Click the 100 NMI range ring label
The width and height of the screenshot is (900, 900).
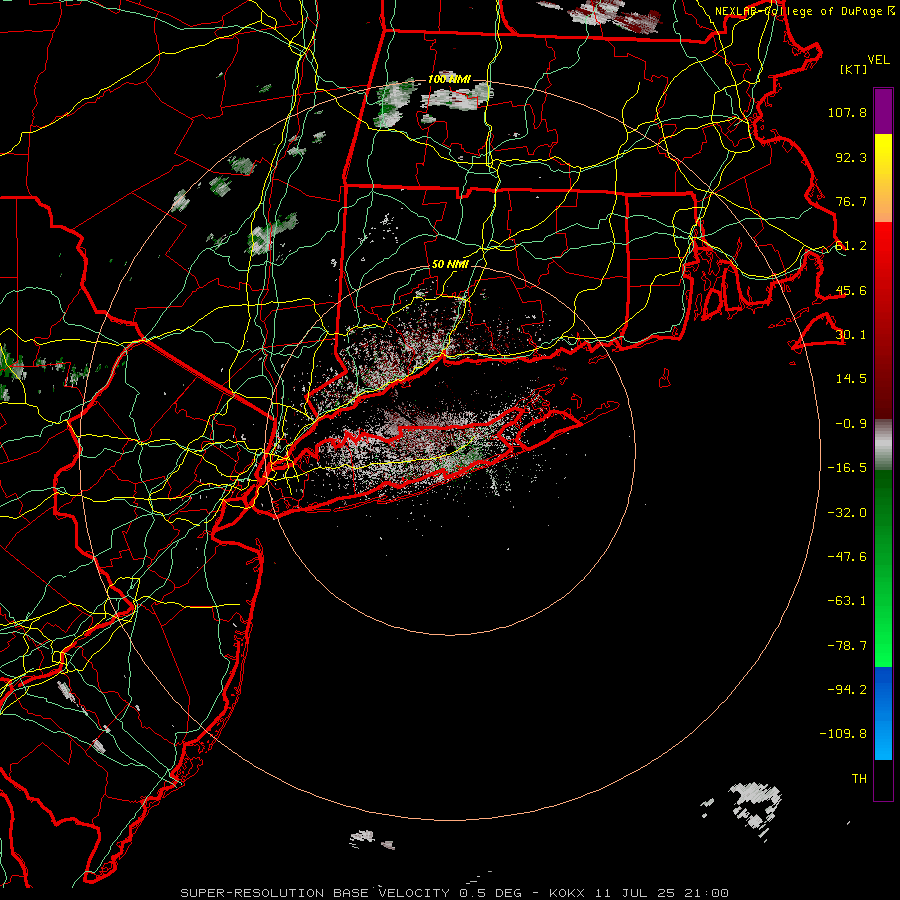[x=449, y=79]
